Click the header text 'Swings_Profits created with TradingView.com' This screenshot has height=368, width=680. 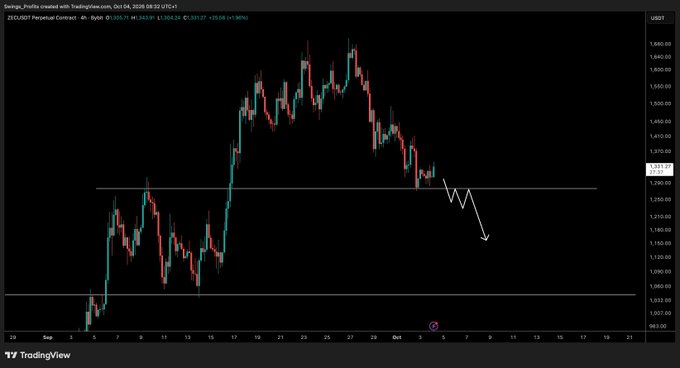click(x=57, y=7)
